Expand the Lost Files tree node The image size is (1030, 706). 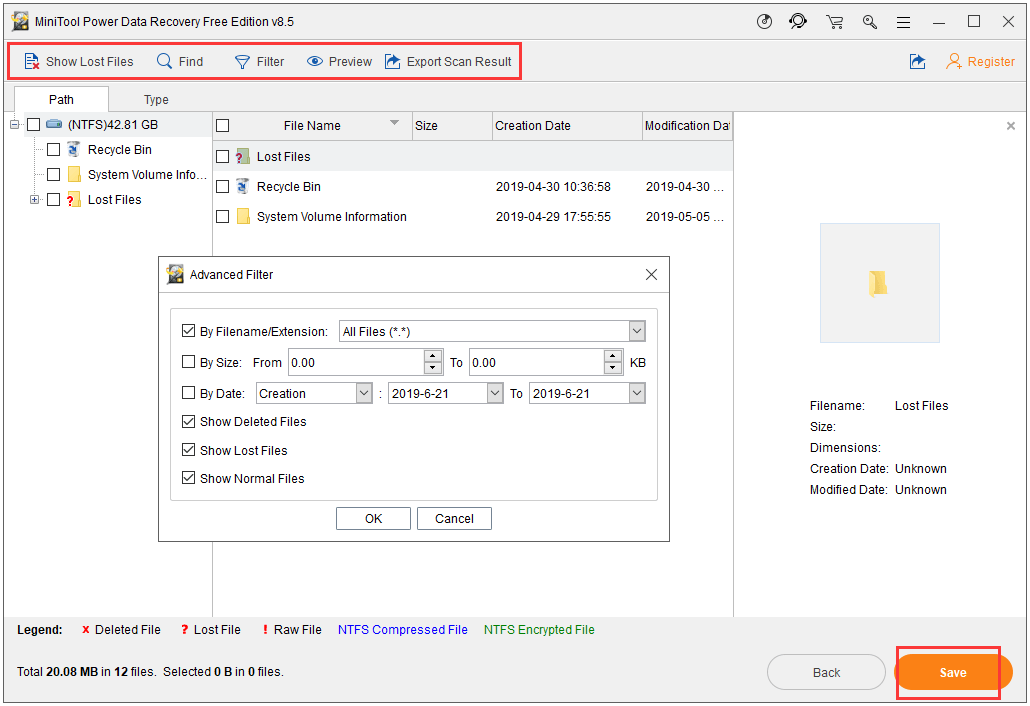[x=34, y=199]
